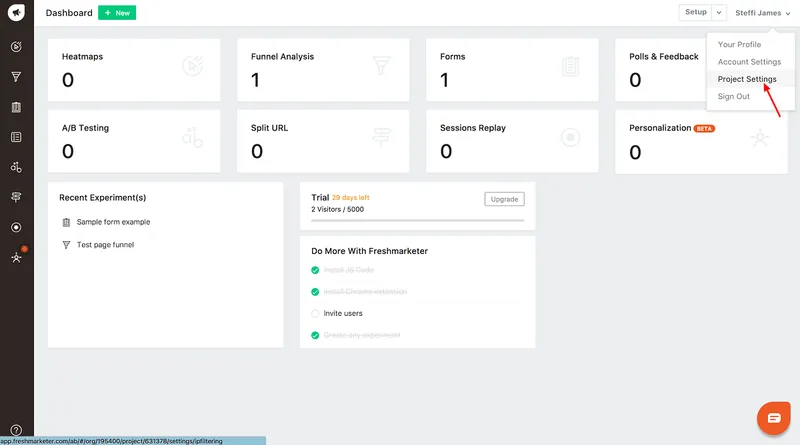Screen dimensions: 800x445
Task: Open A/B Testing sidebar icon
Action: (16, 167)
